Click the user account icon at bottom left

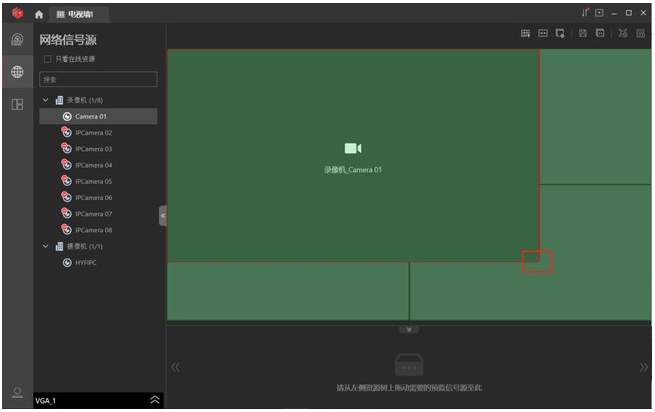coord(17,392)
